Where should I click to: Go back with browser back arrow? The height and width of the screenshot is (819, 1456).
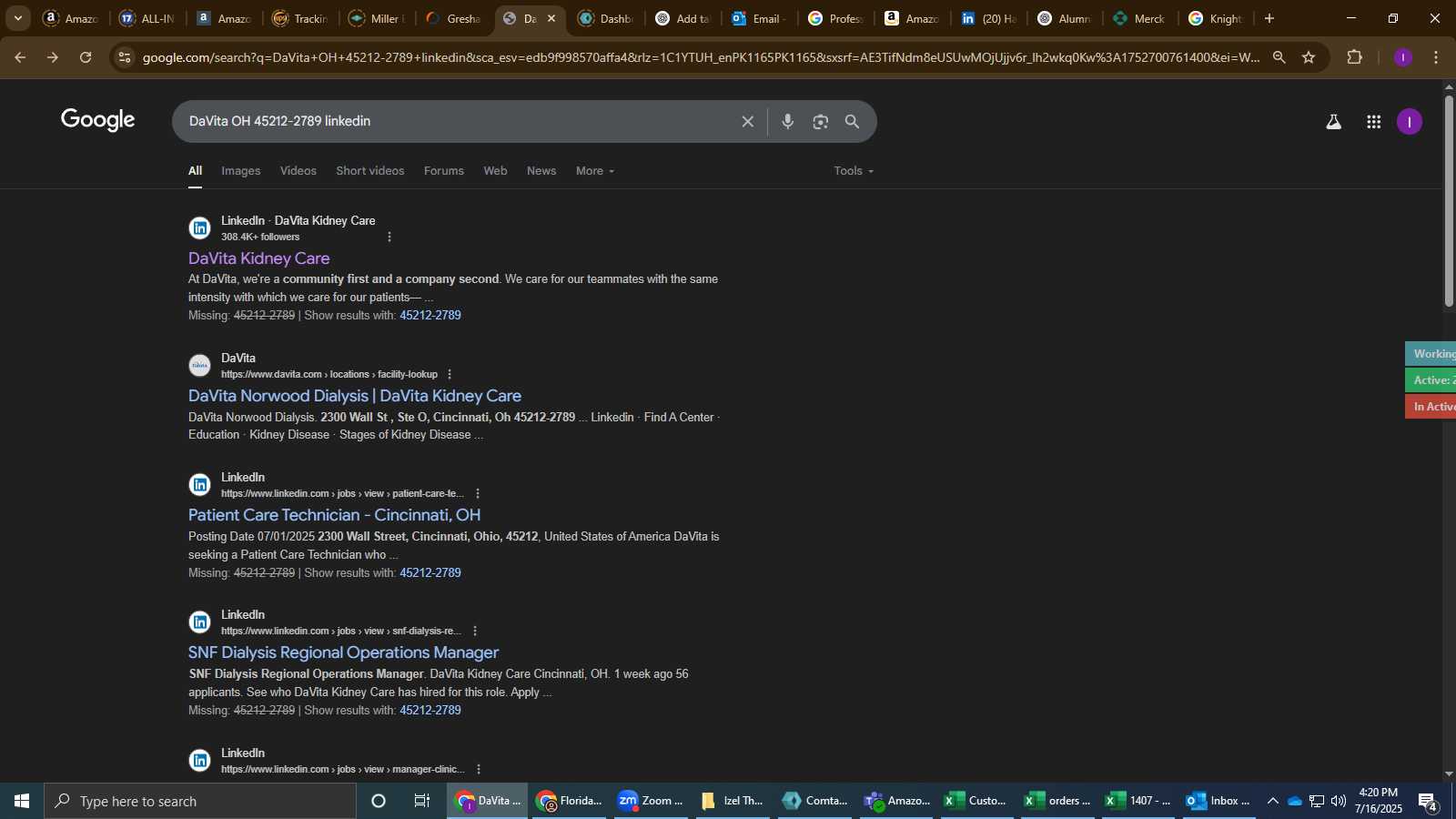click(20, 57)
